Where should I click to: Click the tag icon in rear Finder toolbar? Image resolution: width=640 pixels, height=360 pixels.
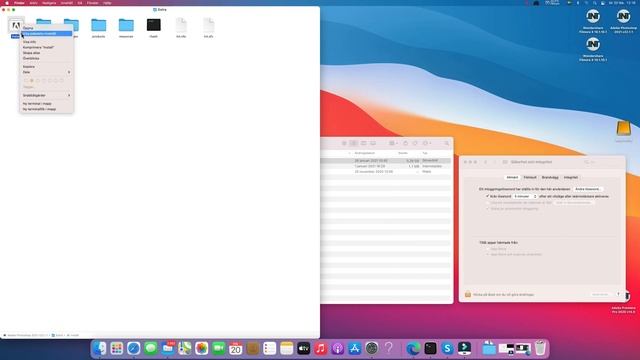pyautogui.click(x=415, y=143)
